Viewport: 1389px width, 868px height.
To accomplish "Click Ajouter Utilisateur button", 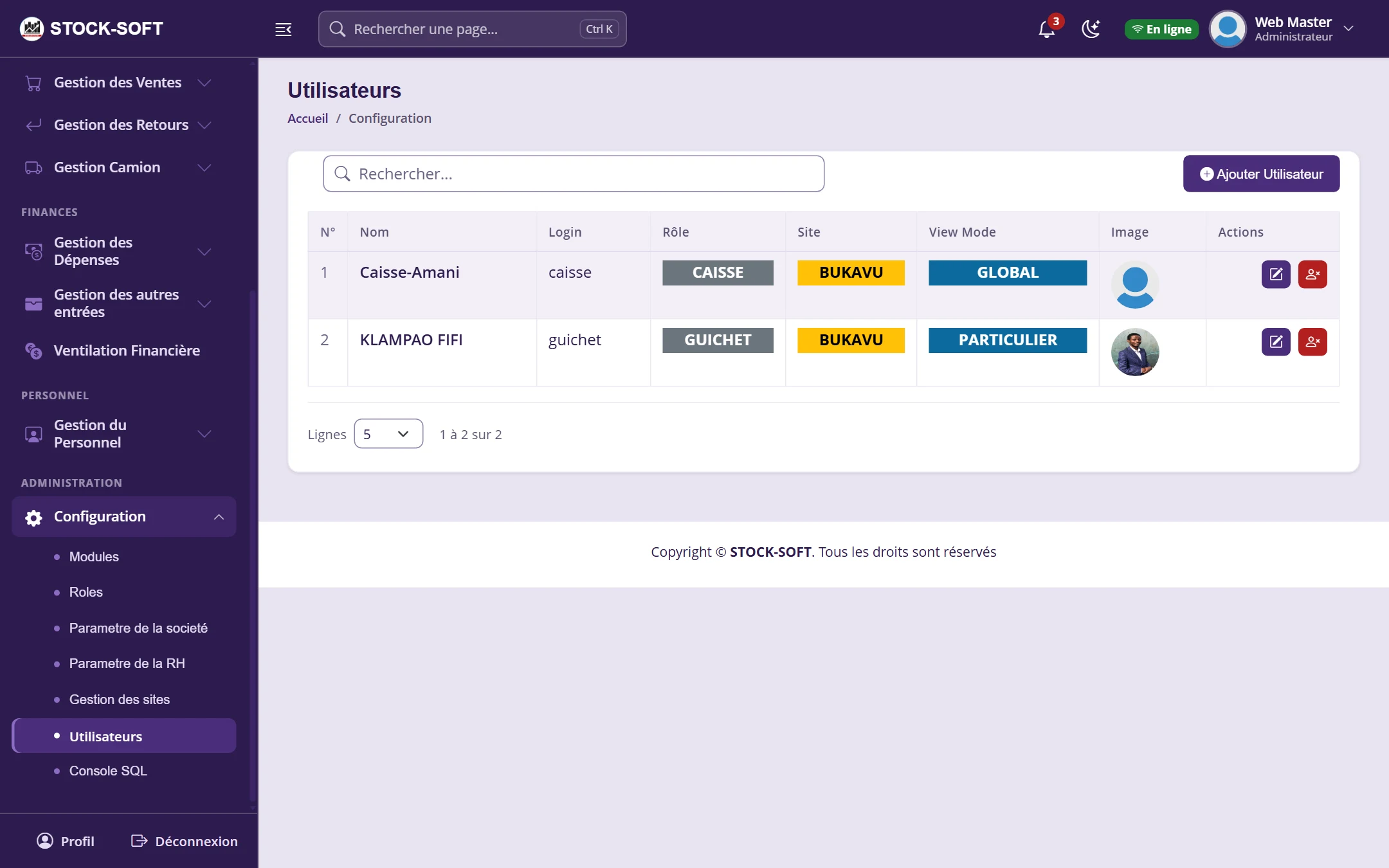I will click(x=1261, y=174).
